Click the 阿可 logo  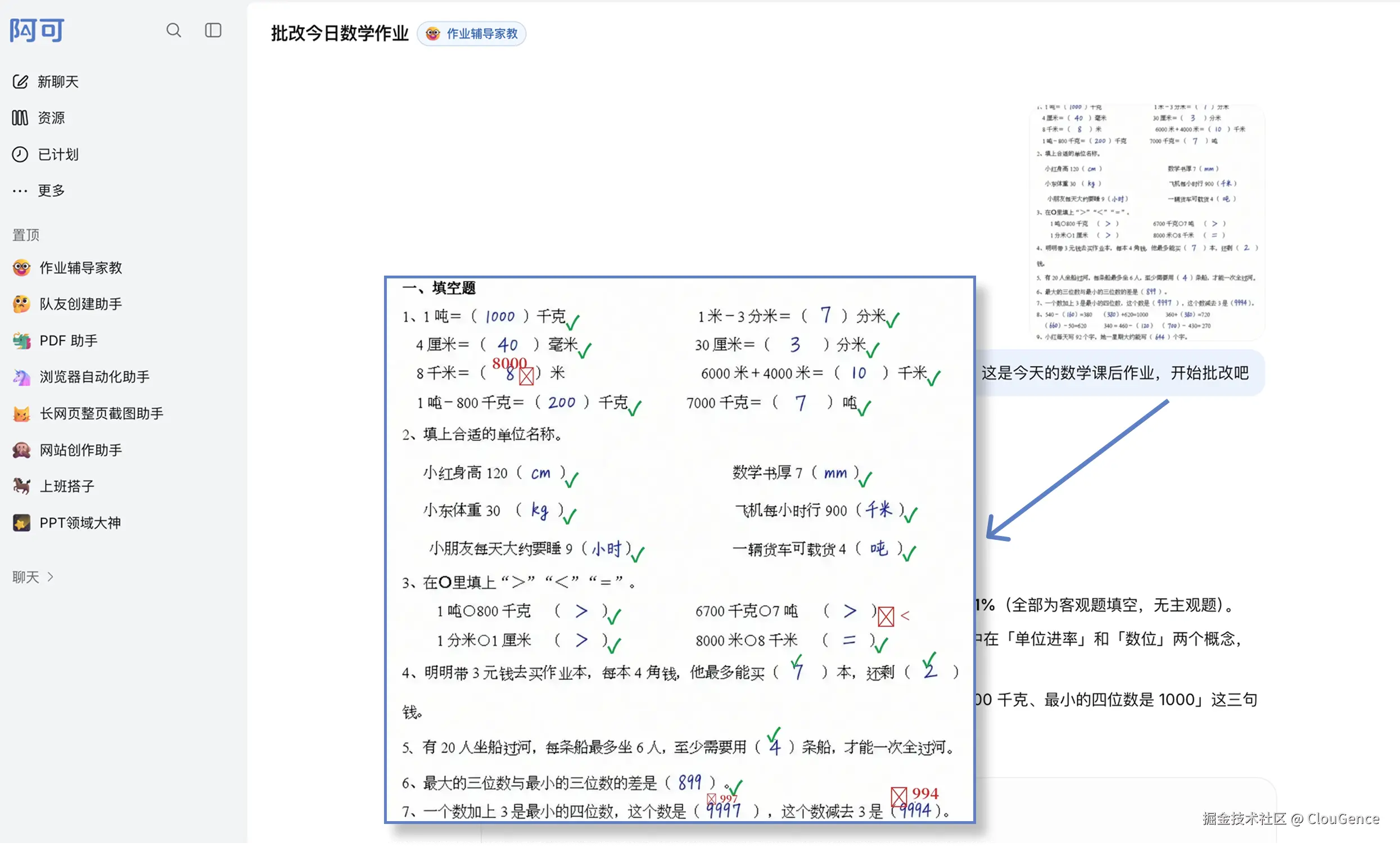(37, 30)
